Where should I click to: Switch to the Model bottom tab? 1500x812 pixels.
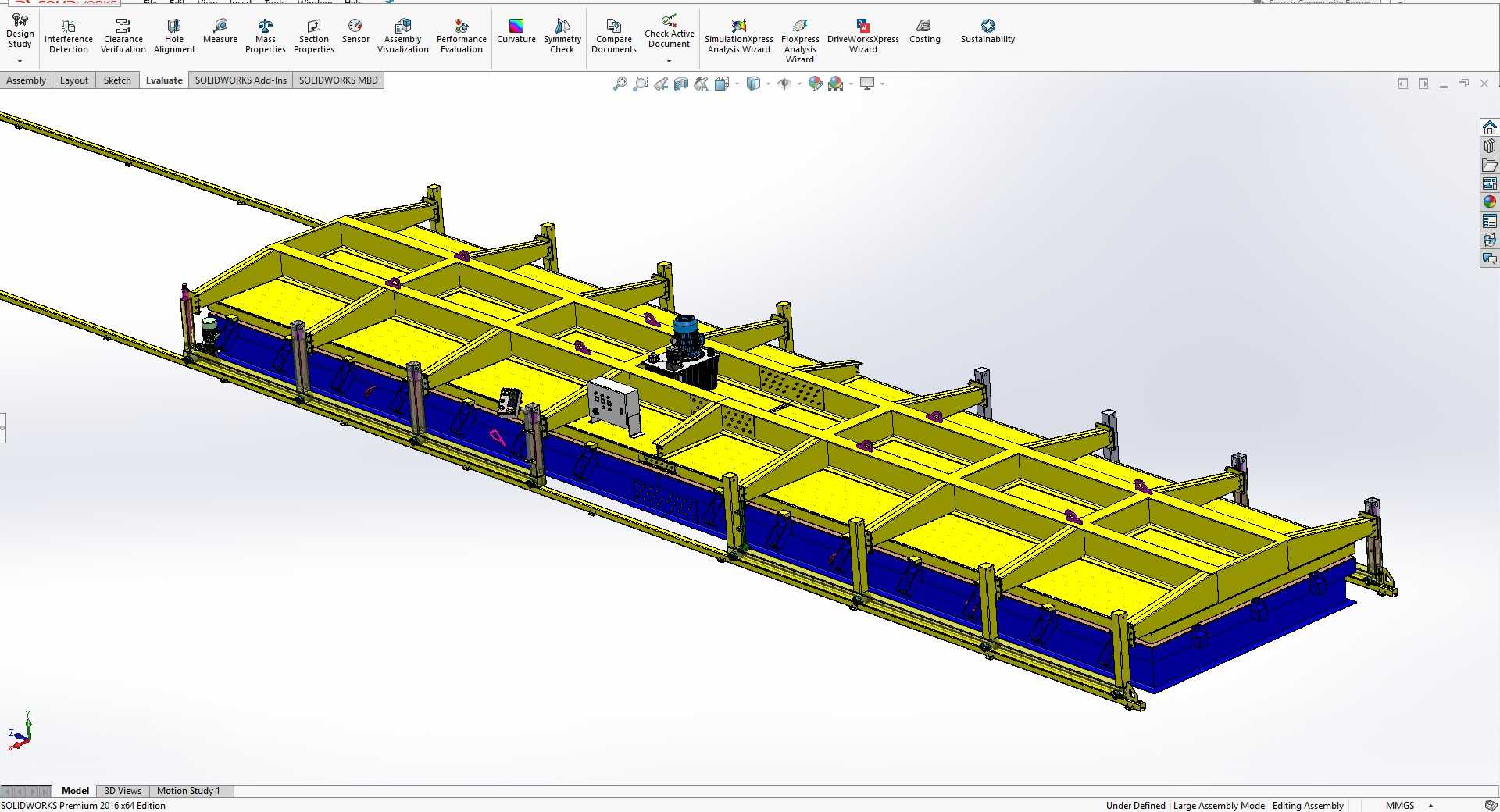(x=76, y=791)
